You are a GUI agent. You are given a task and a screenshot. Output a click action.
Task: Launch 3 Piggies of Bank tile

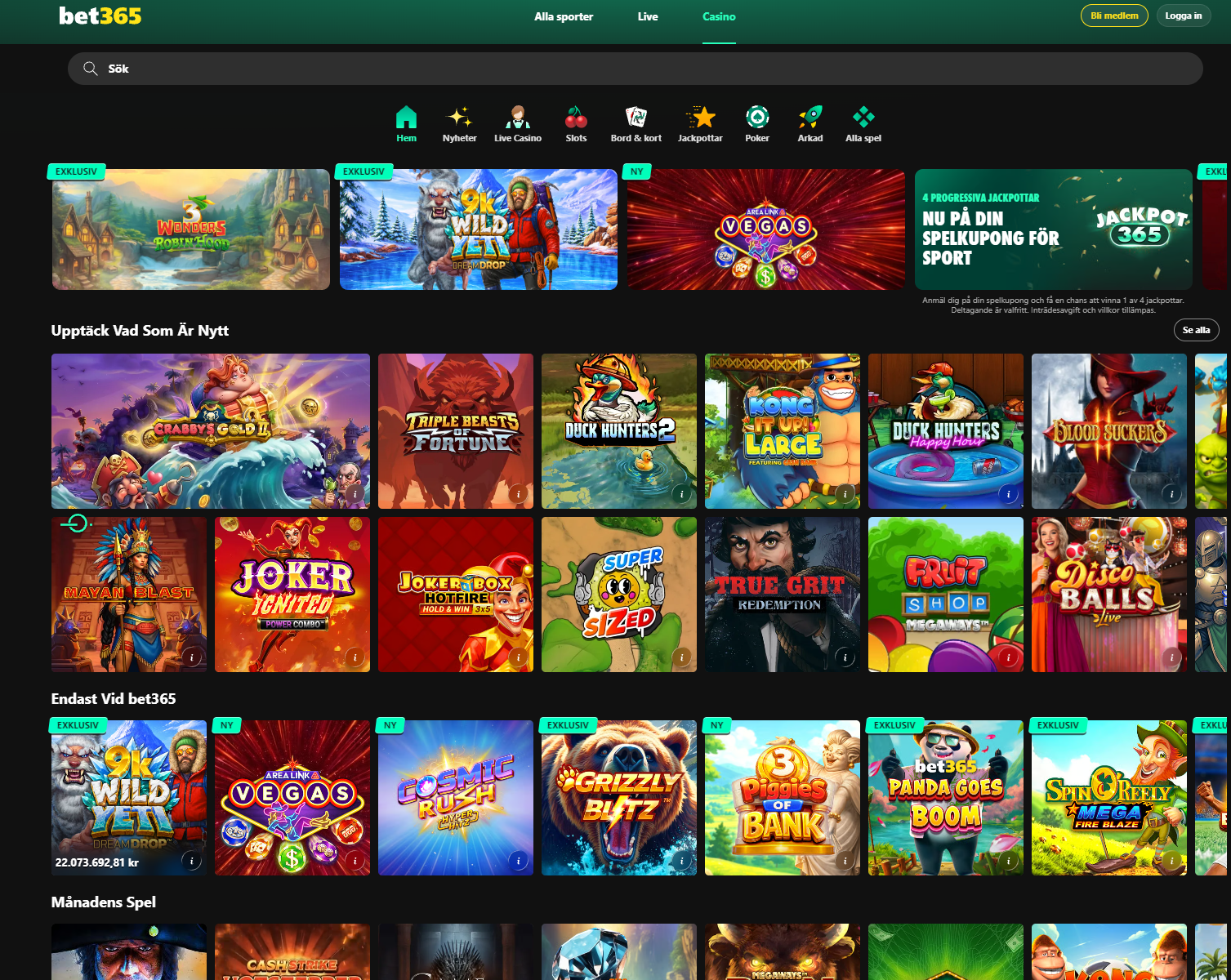tap(783, 798)
